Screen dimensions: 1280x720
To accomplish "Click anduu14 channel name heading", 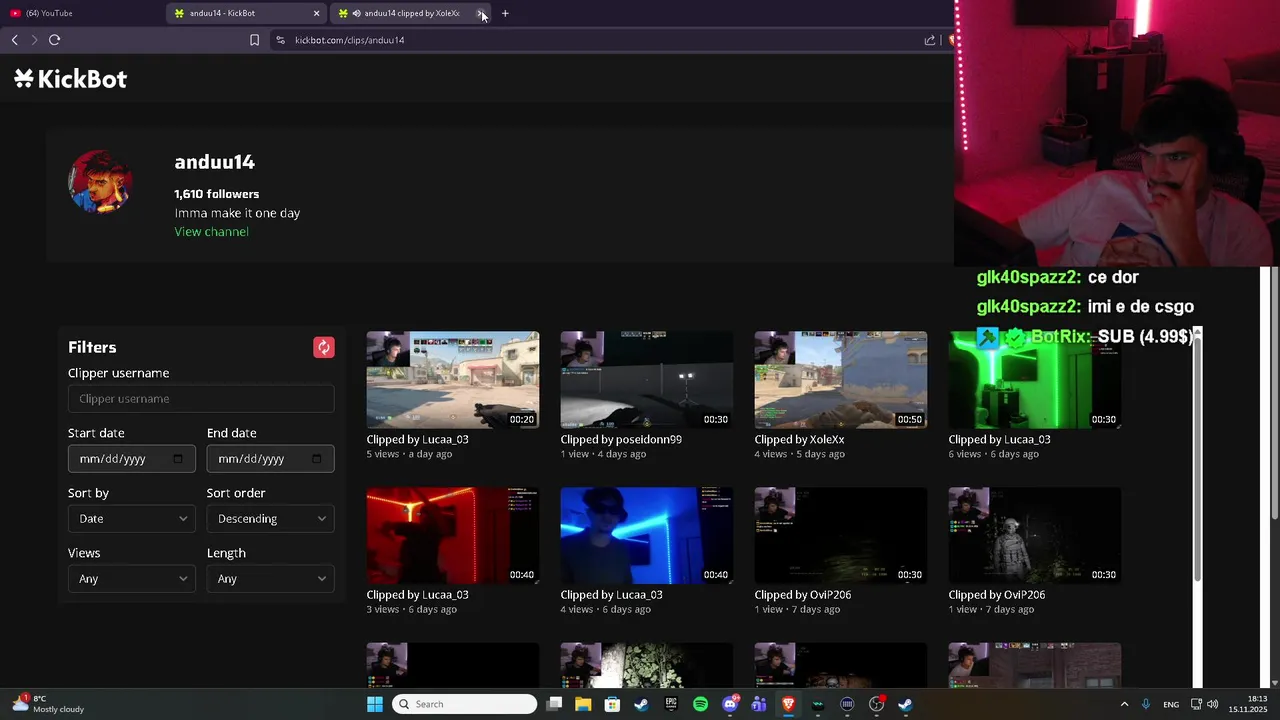I will (214, 162).
